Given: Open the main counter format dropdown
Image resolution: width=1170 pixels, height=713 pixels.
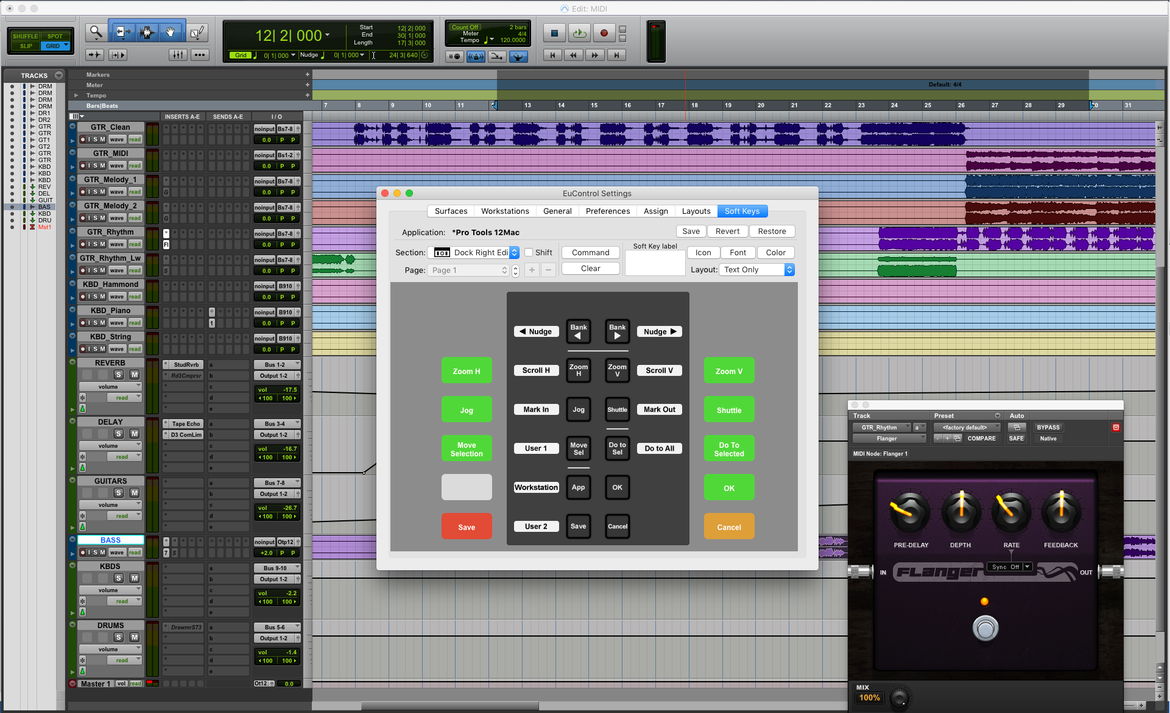Looking at the screenshot, I should [327, 34].
